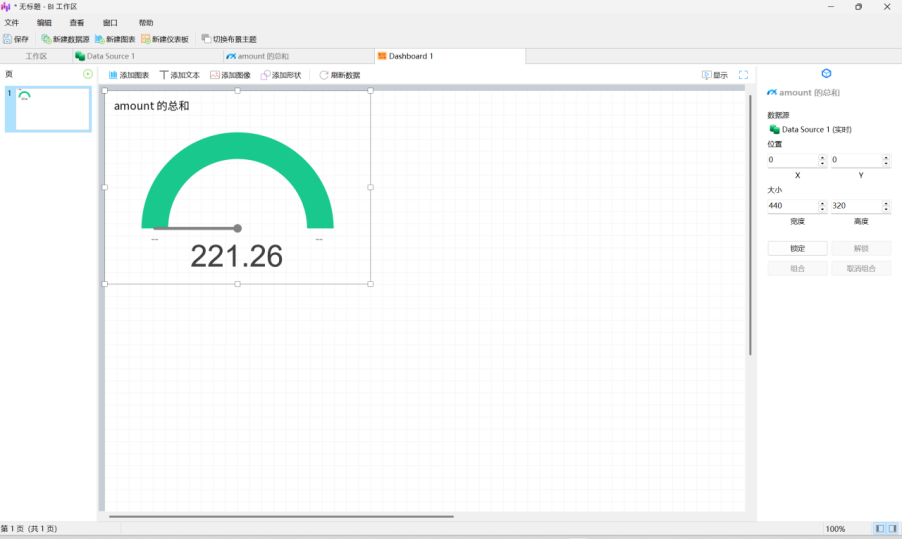This screenshot has width=903, height=539.
Task: Toggle the left panel visibility in status bar
Action: [x=880, y=528]
